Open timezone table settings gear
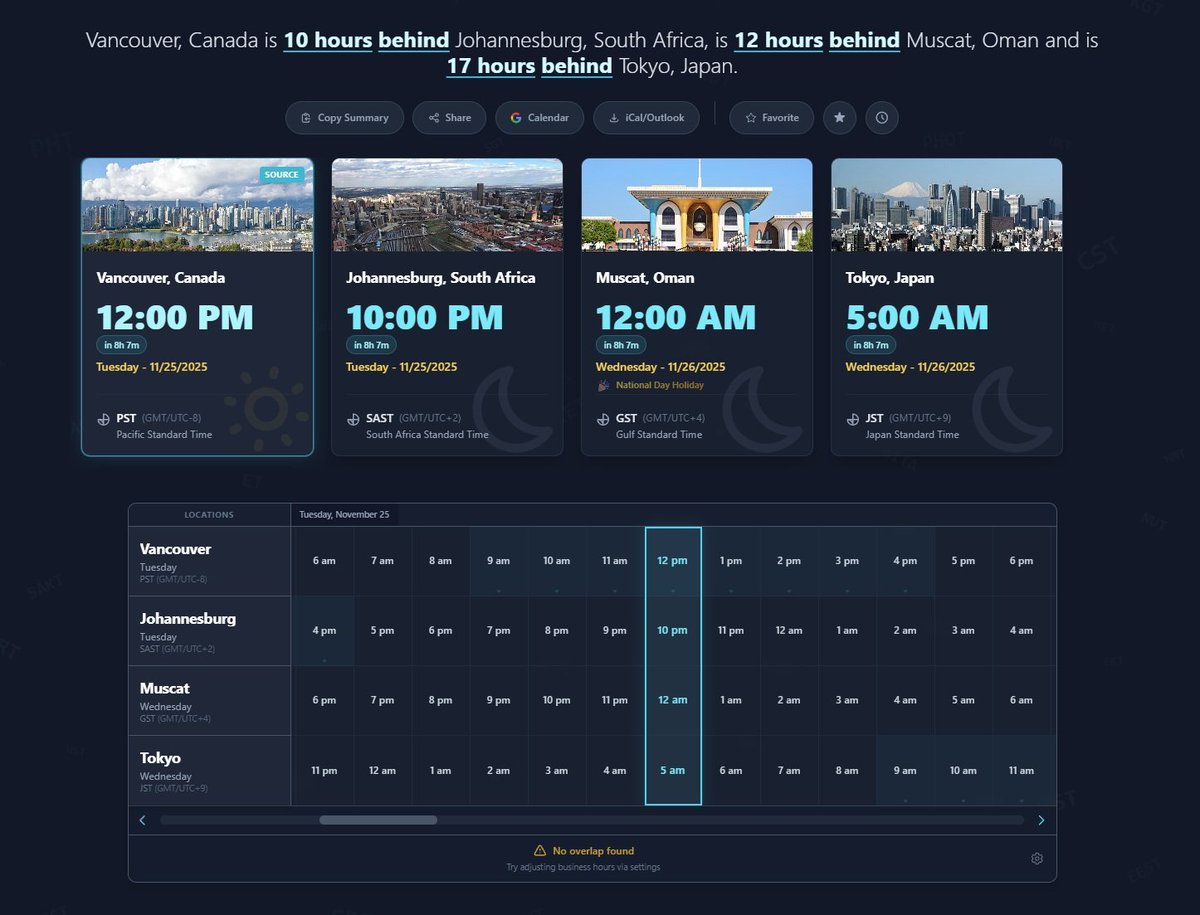 (x=1036, y=858)
